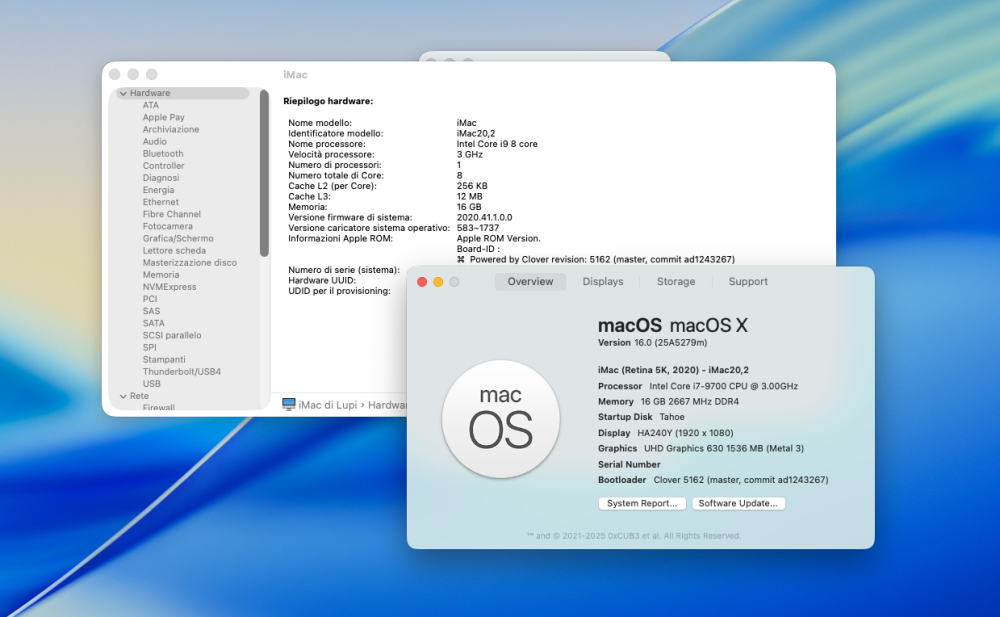This screenshot has height=617, width=1000.
Task: Click the Clover command symbol icon
Action: pyautogui.click(x=460, y=260)
